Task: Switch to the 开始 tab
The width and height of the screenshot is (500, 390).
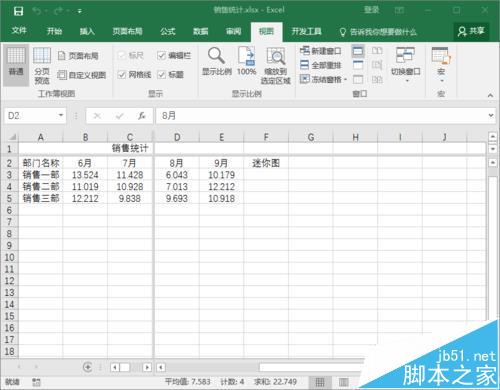Action: tap(54, 31)
